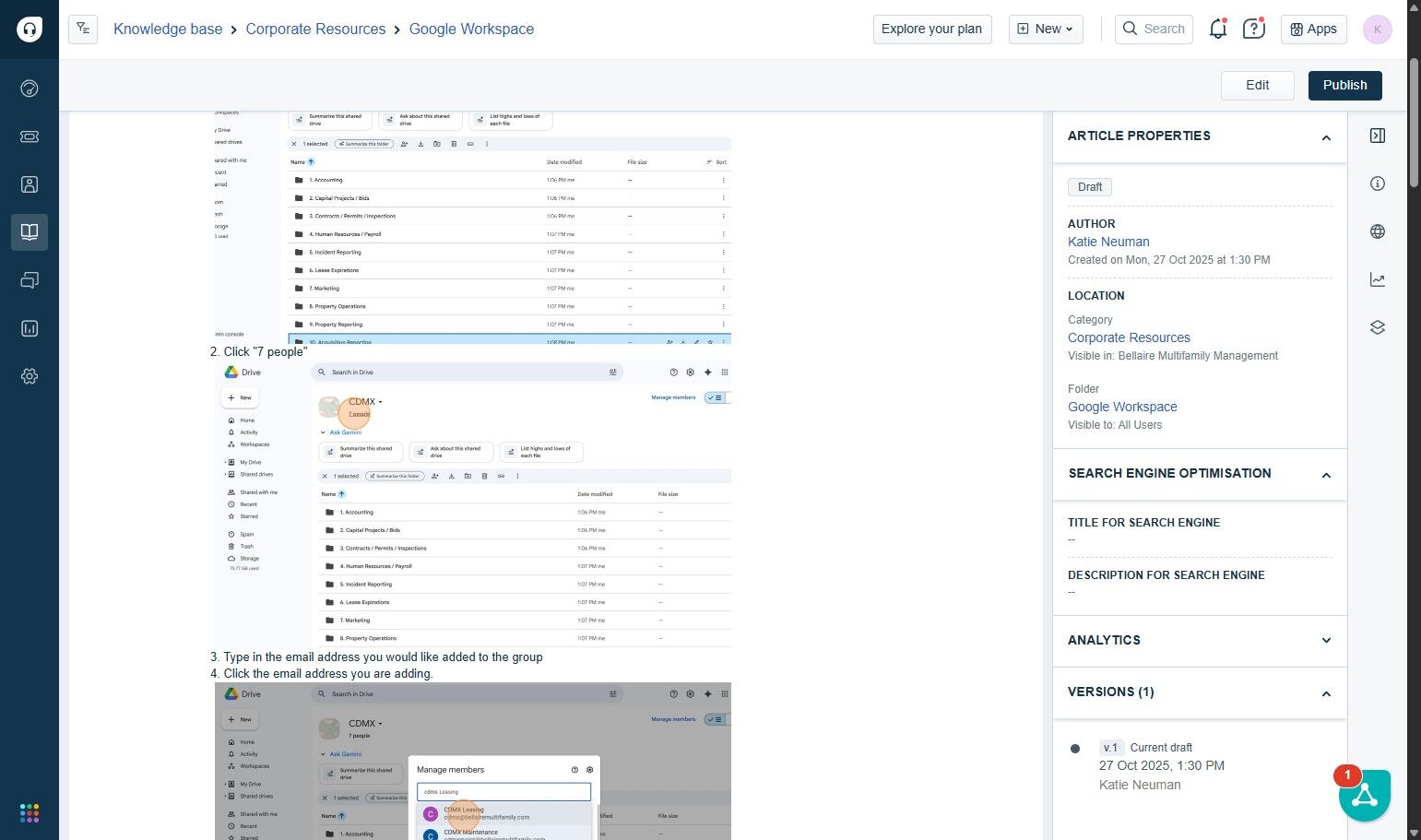Open the Contacts icon in left sidebar

30,184
